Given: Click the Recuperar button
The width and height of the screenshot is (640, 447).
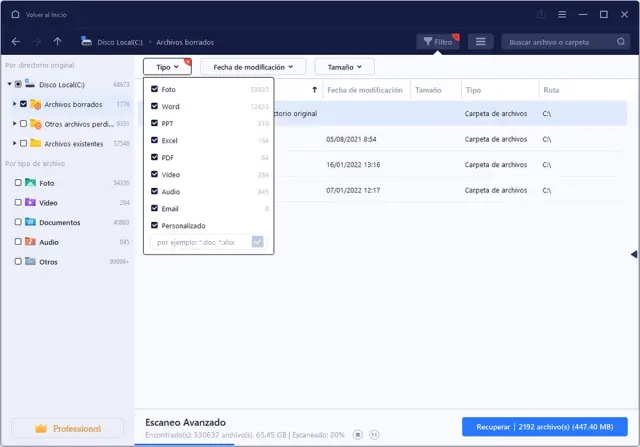Looking at the screenshot, I should pyautogui.click(x=544, y=427).
